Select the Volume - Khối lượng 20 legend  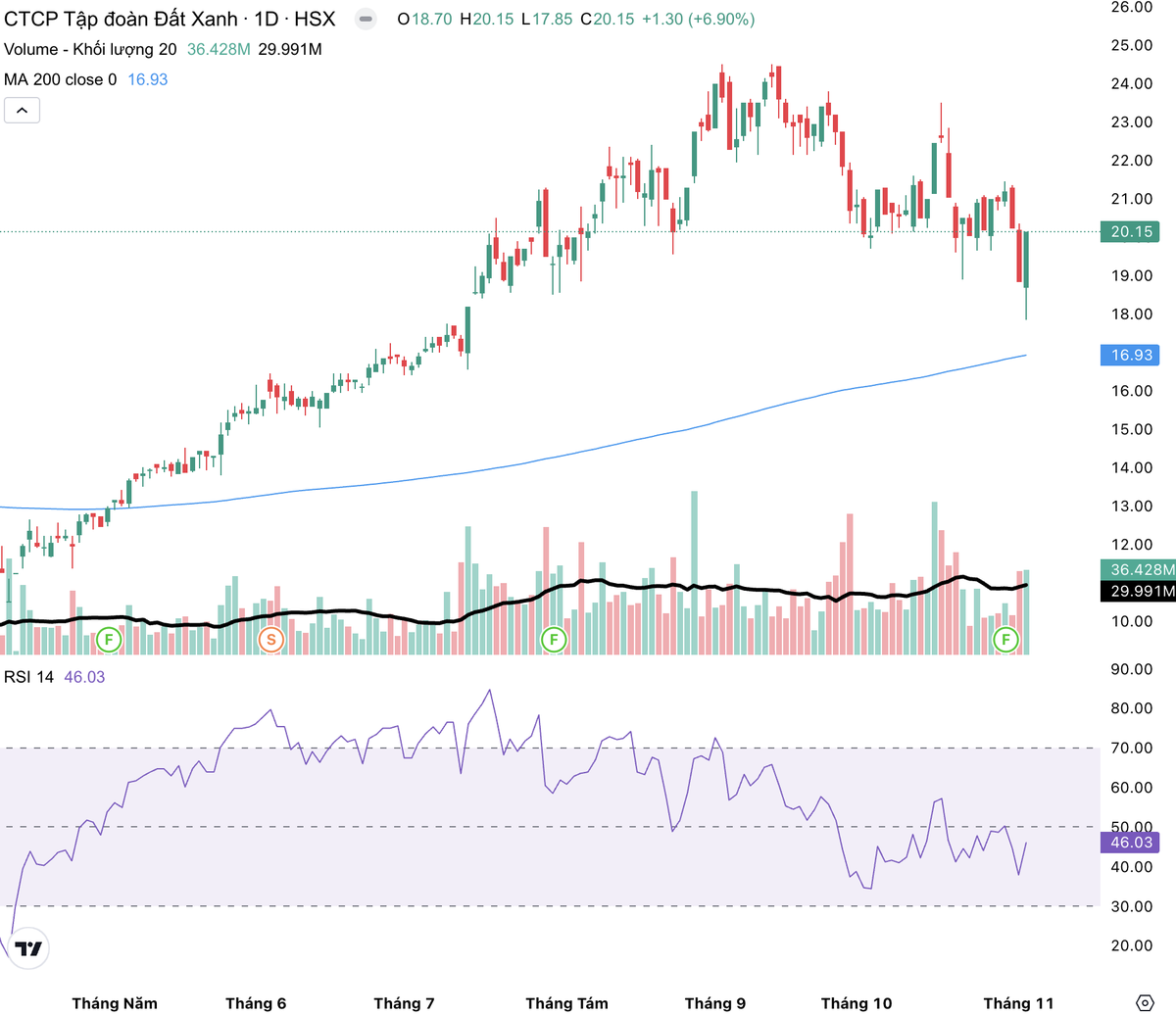[x=90, y=49]
